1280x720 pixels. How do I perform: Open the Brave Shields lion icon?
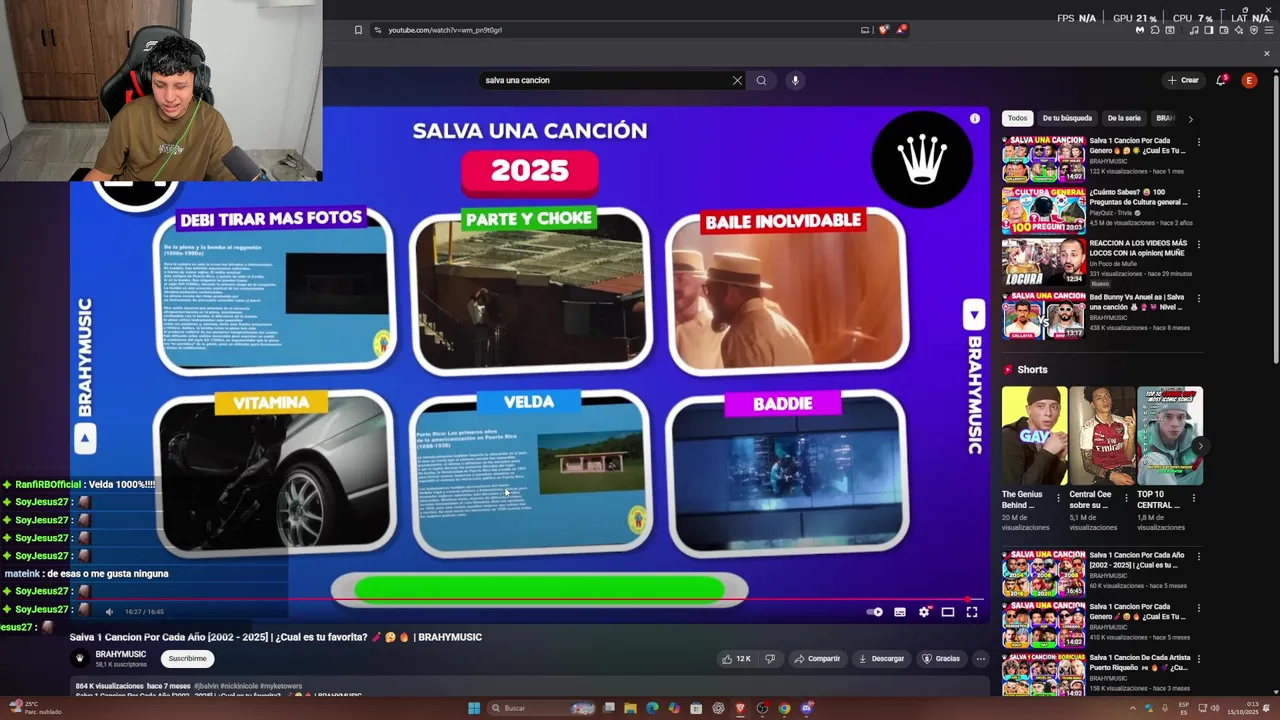[x=883, y=30]
